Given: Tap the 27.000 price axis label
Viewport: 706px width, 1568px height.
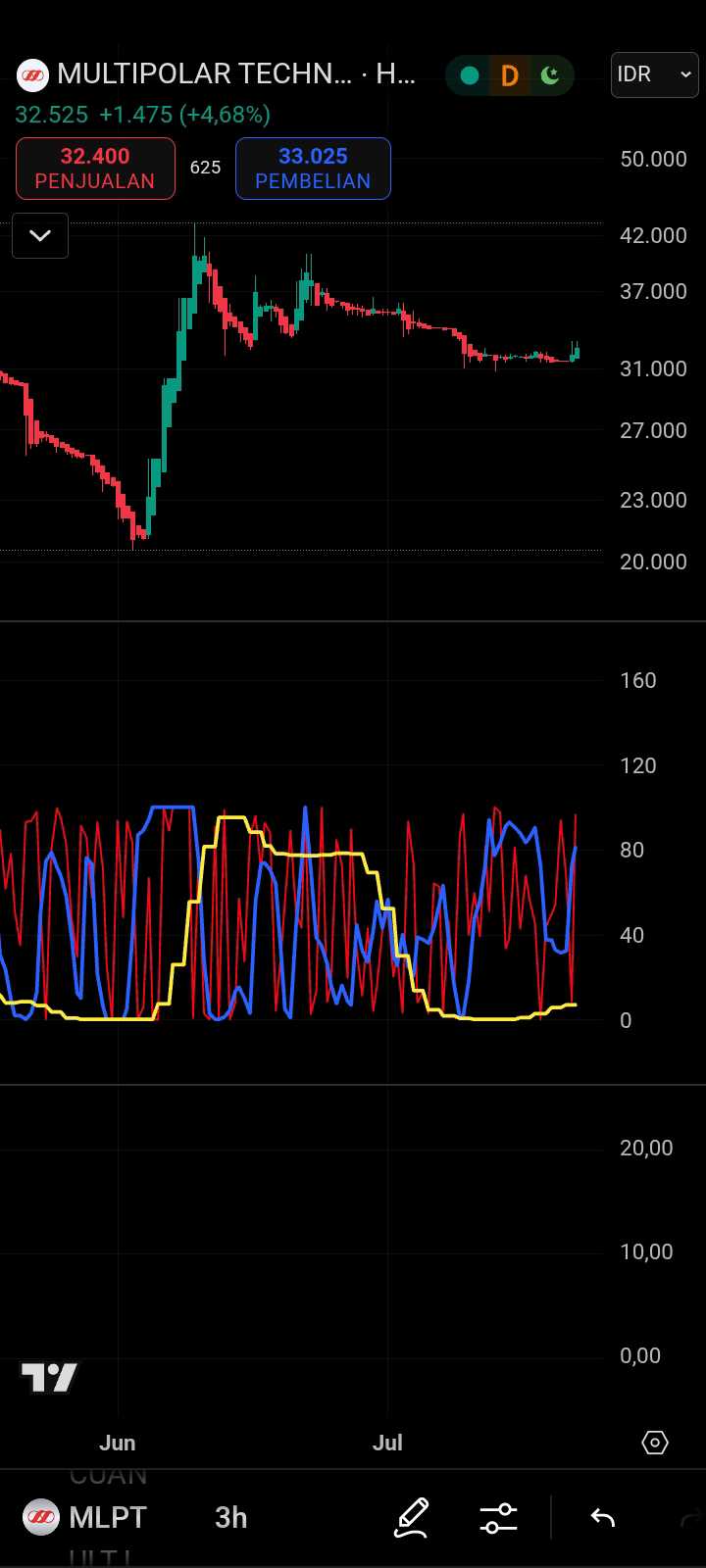Looking at the screenshot, I should pyautogui.click(x=653, y=430).
